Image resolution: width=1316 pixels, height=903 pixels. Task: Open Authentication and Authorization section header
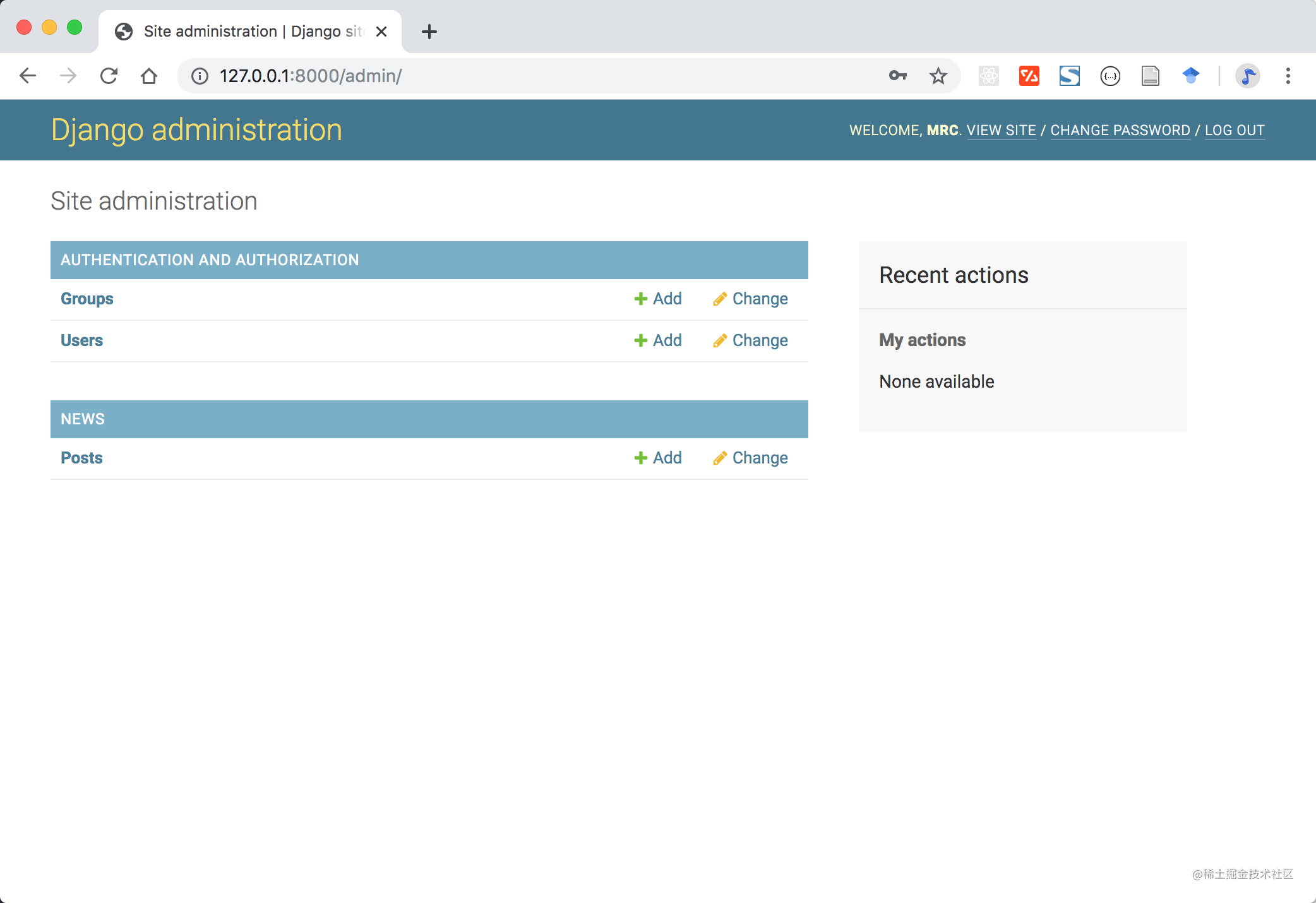point(210,260)
